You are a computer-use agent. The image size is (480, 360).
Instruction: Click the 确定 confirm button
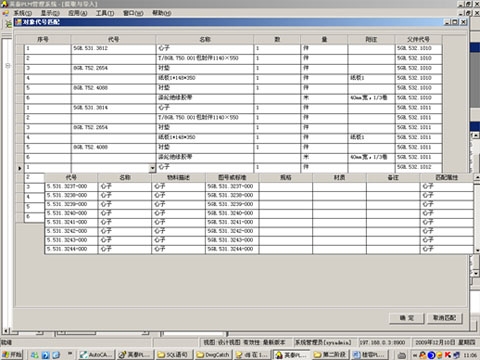407,318
